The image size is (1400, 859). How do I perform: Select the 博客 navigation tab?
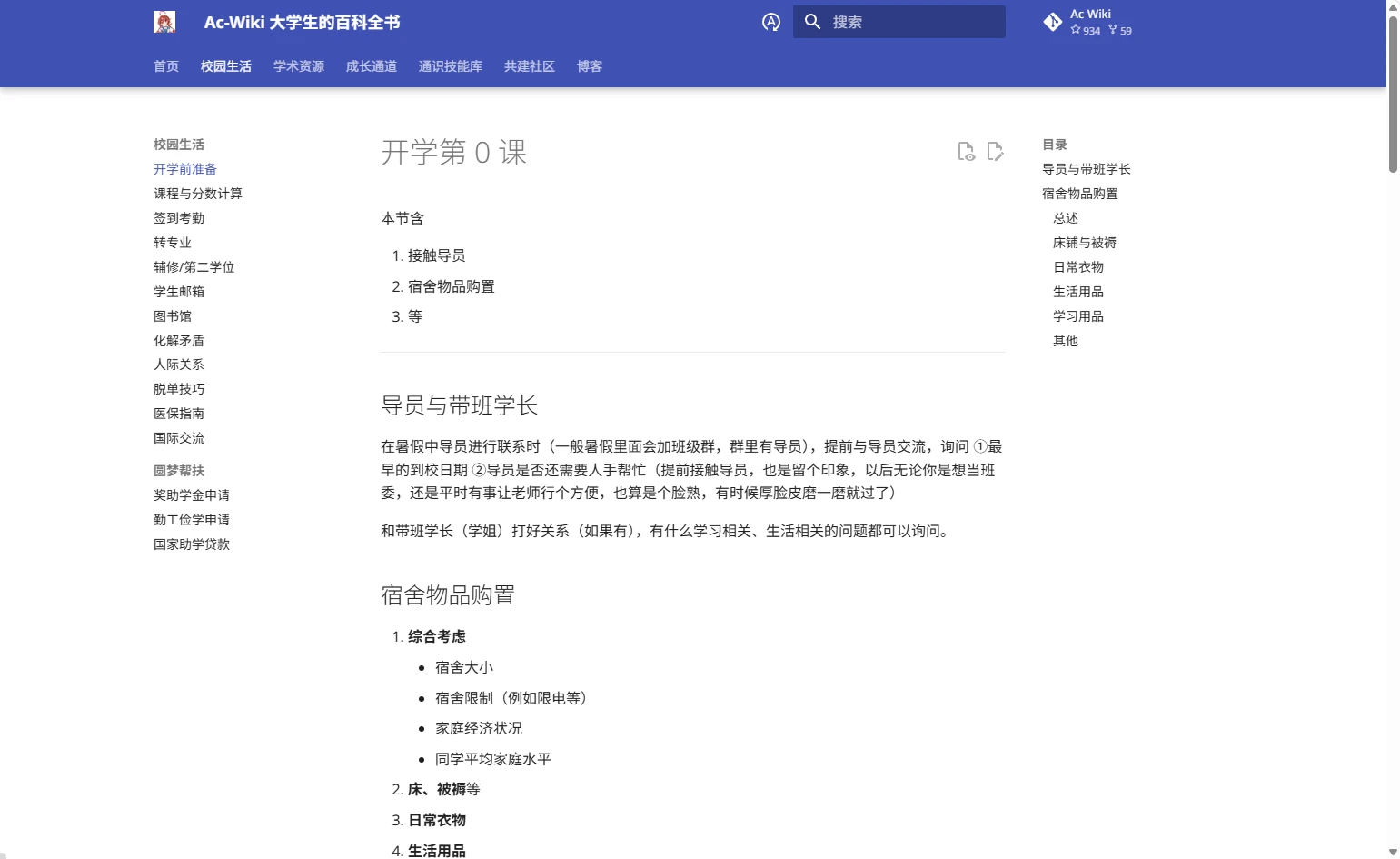tap(589, 66)
